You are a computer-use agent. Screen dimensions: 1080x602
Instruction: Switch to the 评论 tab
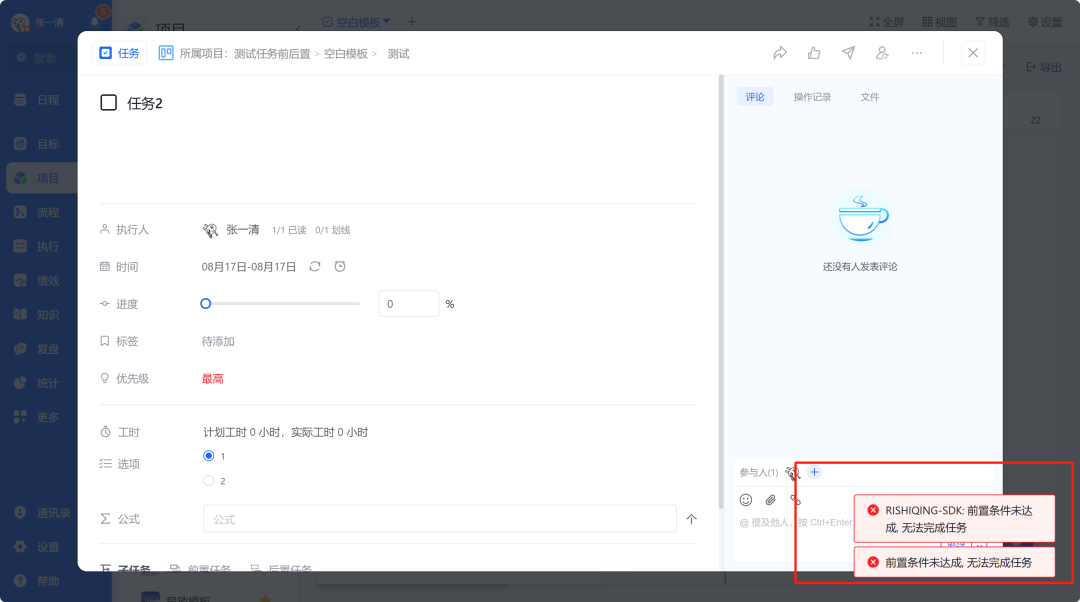(x=755, y=97)
